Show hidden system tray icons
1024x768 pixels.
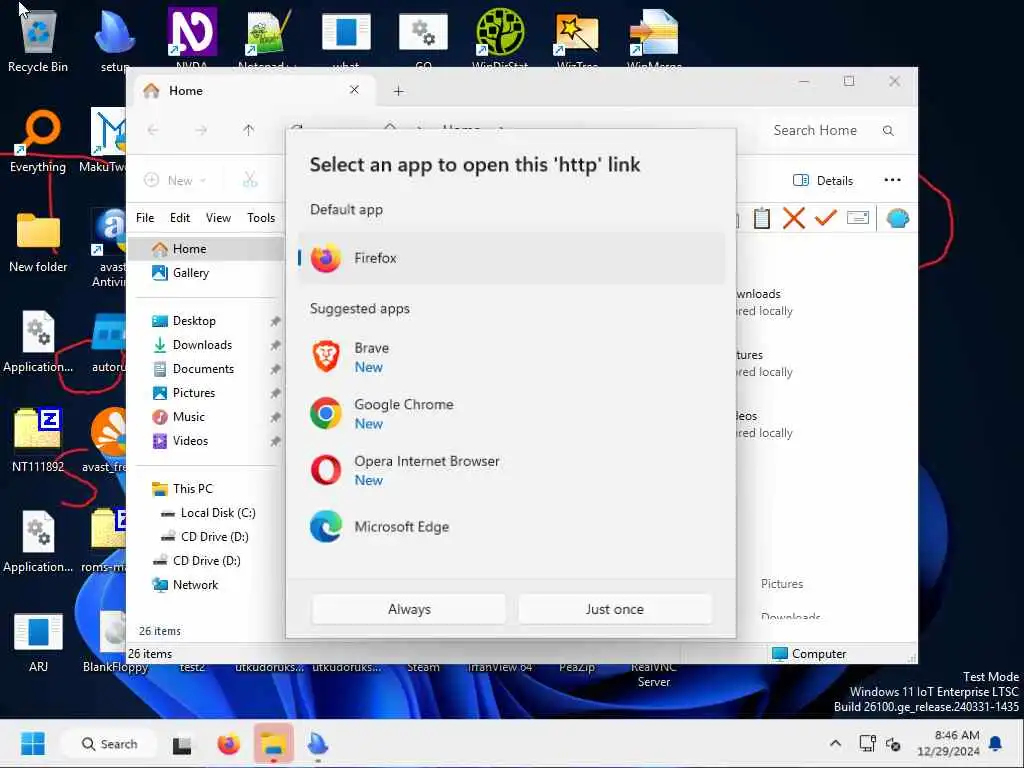point(835,743)
